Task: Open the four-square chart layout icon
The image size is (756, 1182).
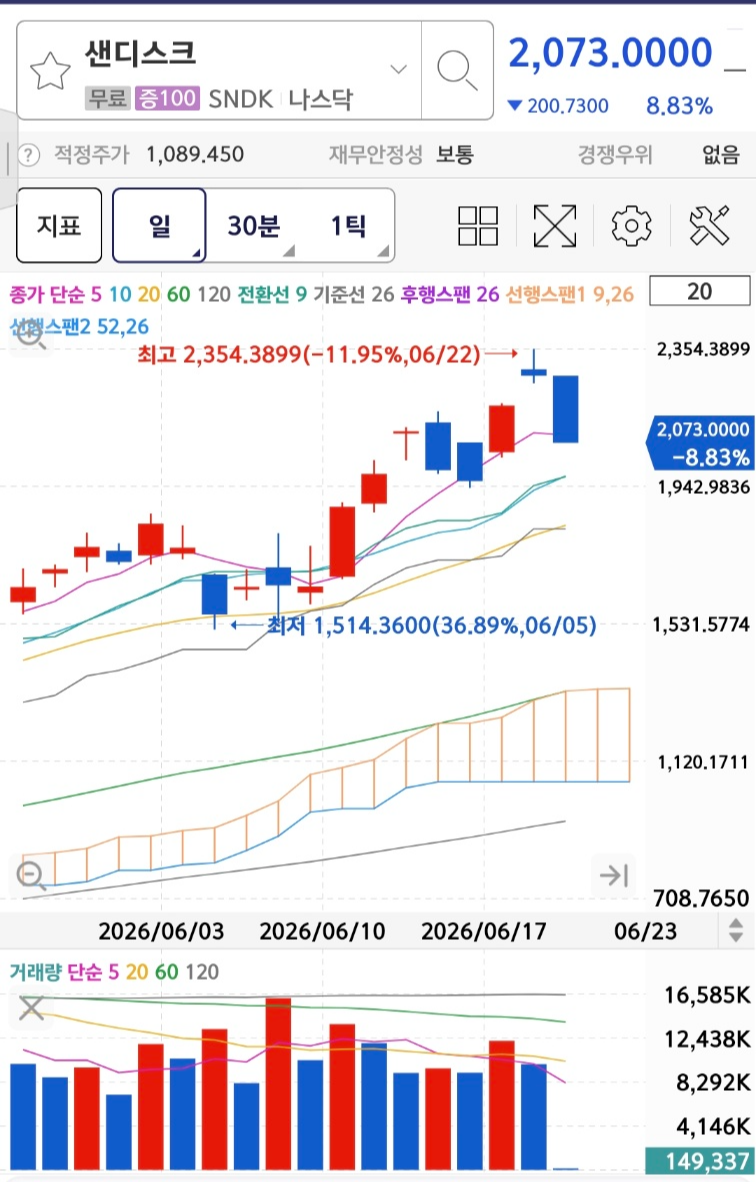Action: click(x=478, y=225)
